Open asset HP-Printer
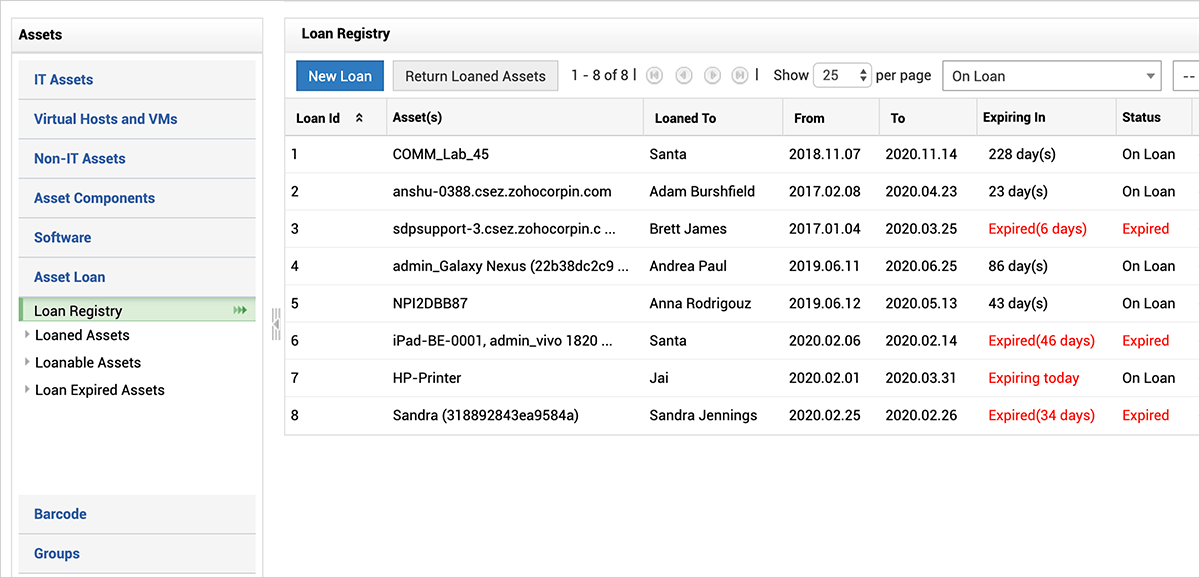Image resolution: width=1200 pixels, height=578 pixels. 427,378
